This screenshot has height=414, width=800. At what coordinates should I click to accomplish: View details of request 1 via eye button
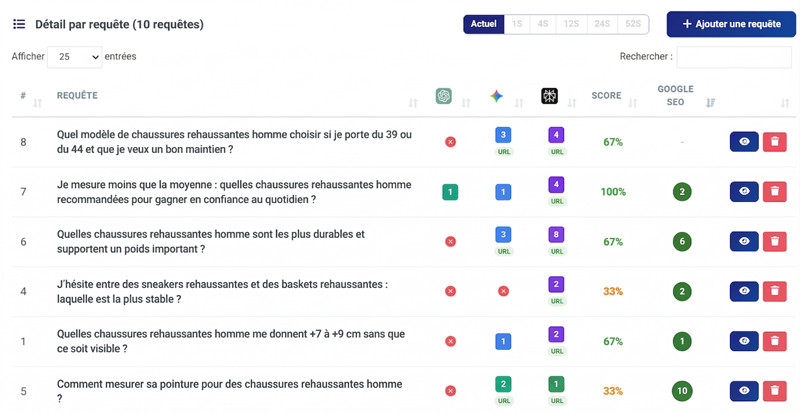tap(744, 341)
